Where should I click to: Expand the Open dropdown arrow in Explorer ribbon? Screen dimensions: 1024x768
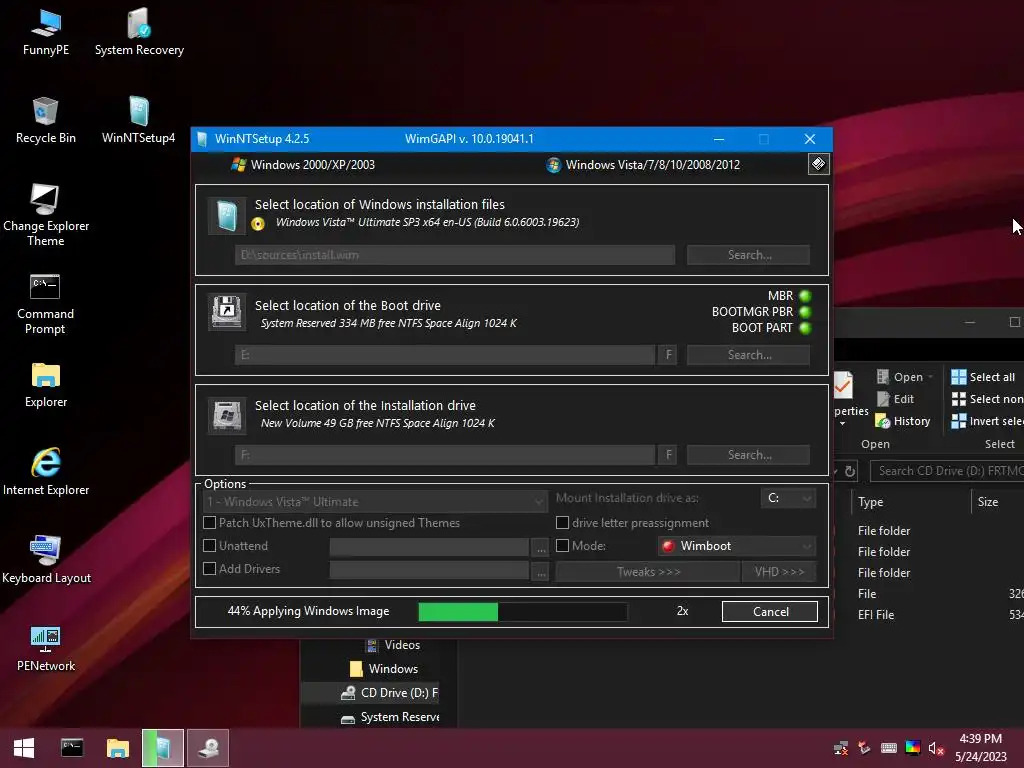[931, 377]
